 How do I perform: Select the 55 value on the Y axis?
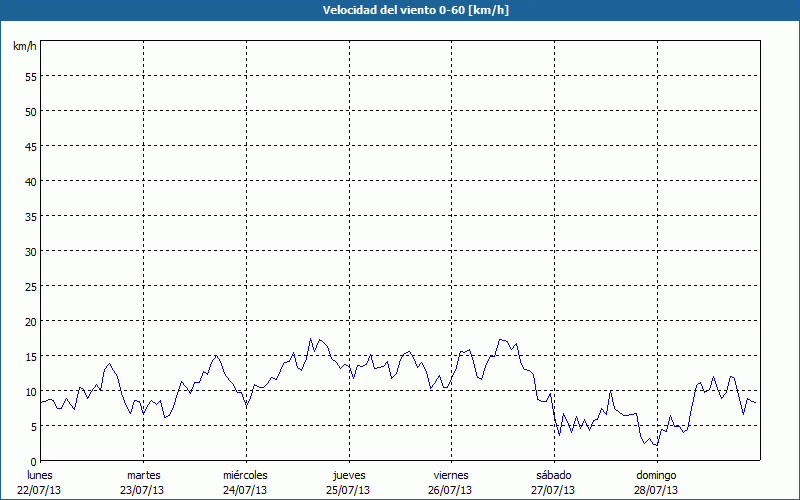(x=30, y=76)
